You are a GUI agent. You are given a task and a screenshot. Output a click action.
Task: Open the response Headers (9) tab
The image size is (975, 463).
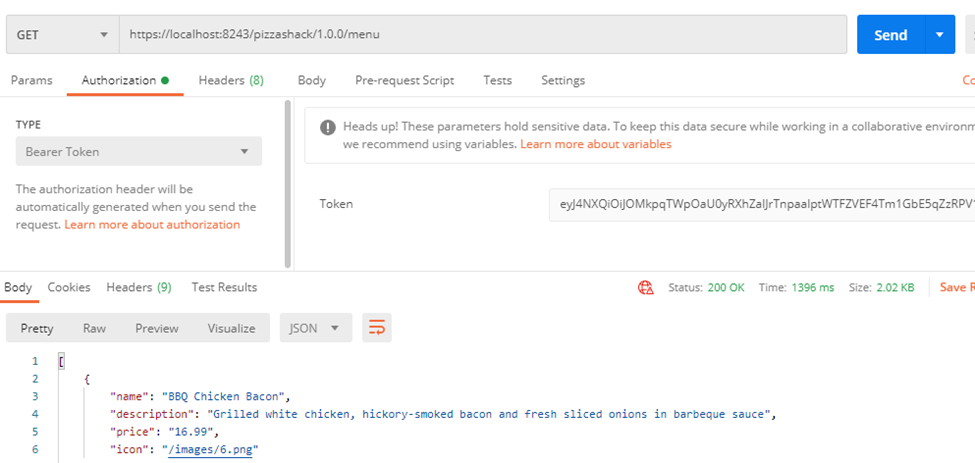139,287
